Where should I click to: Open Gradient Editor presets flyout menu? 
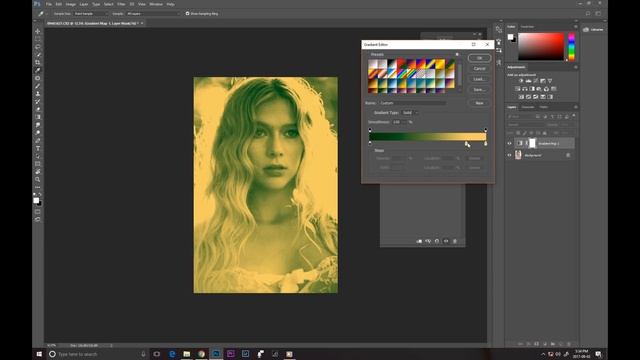coord(457,54)
